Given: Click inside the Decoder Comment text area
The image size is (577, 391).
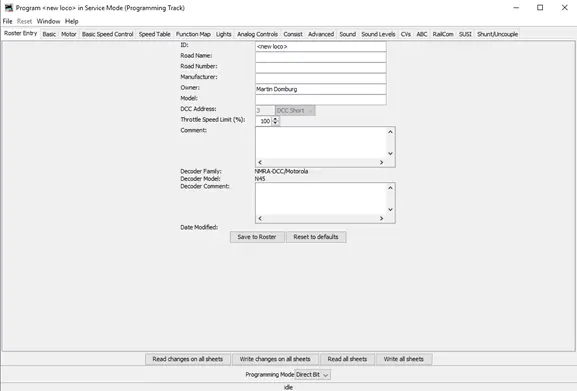Looking at the screenshot, I should (x=321, y=199).
